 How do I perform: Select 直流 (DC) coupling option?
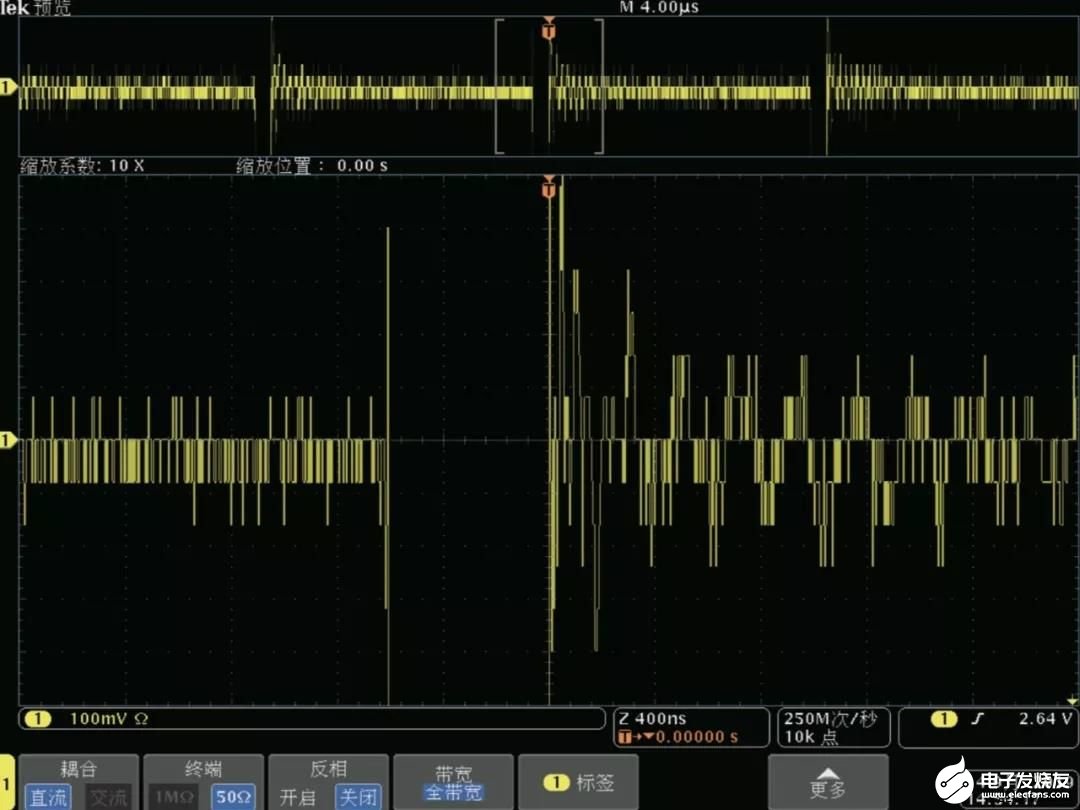point(48,797)
